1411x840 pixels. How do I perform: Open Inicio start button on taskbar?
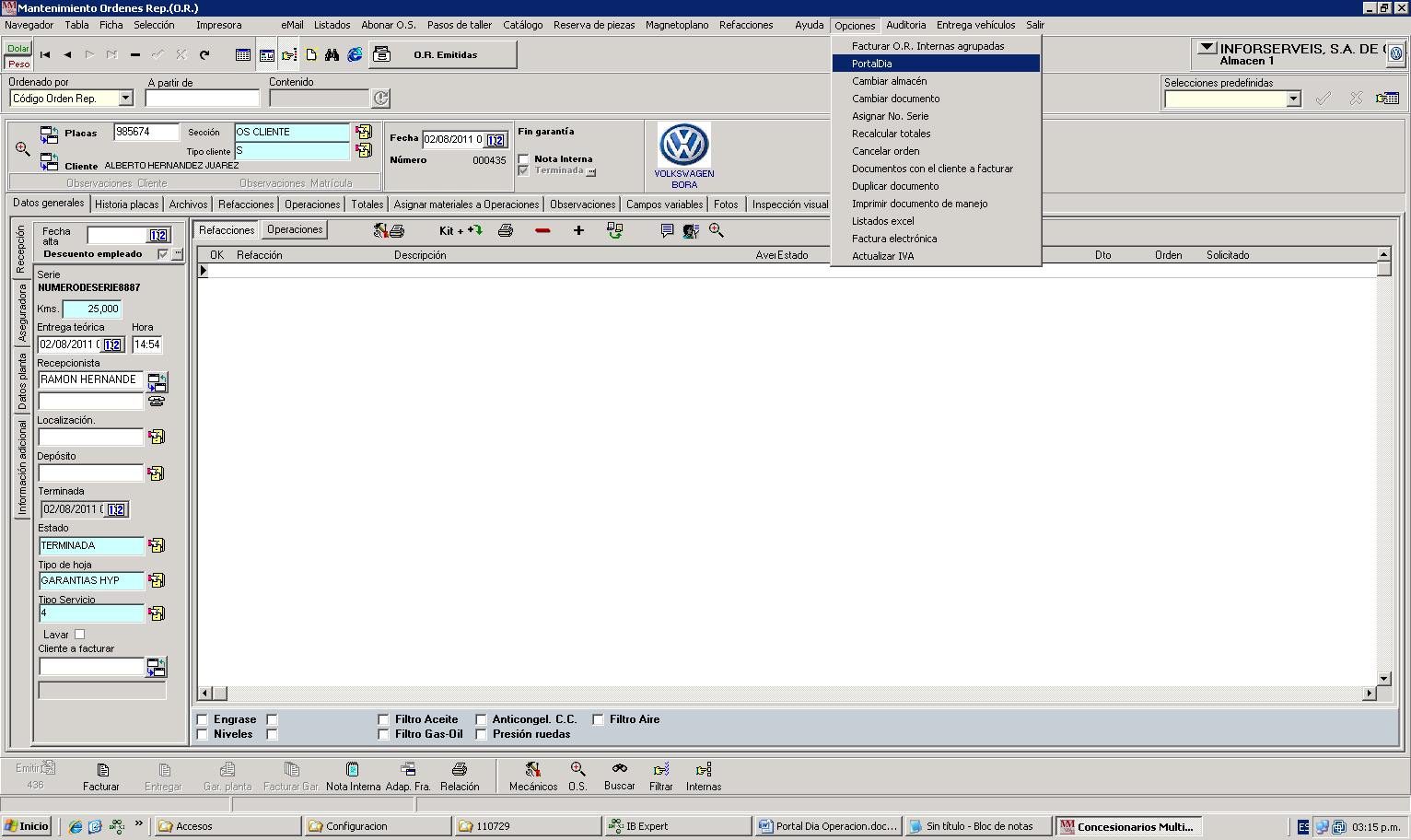tap(27, 826)
